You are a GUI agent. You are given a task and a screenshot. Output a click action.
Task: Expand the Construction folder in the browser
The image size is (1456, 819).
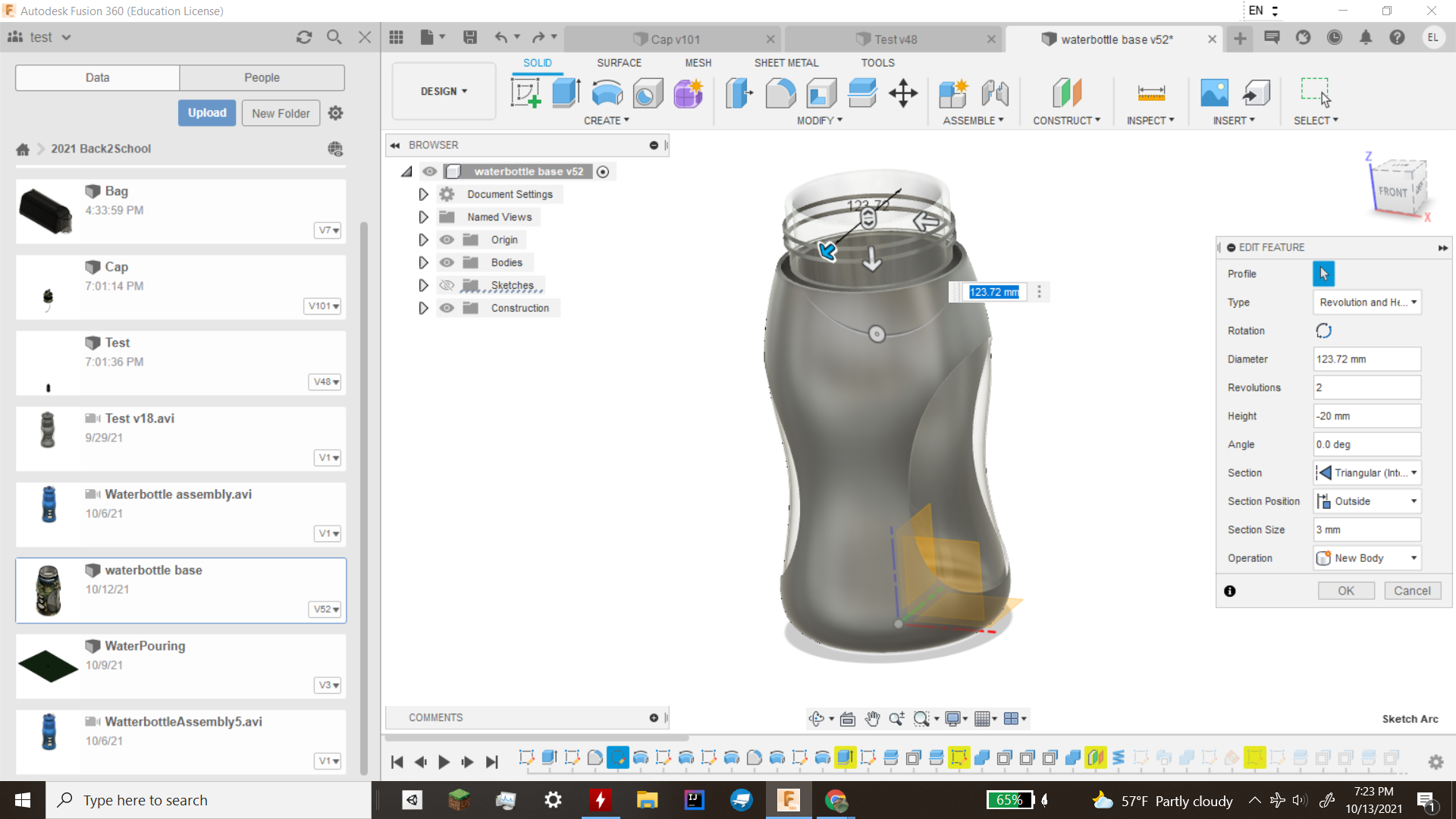423,308
